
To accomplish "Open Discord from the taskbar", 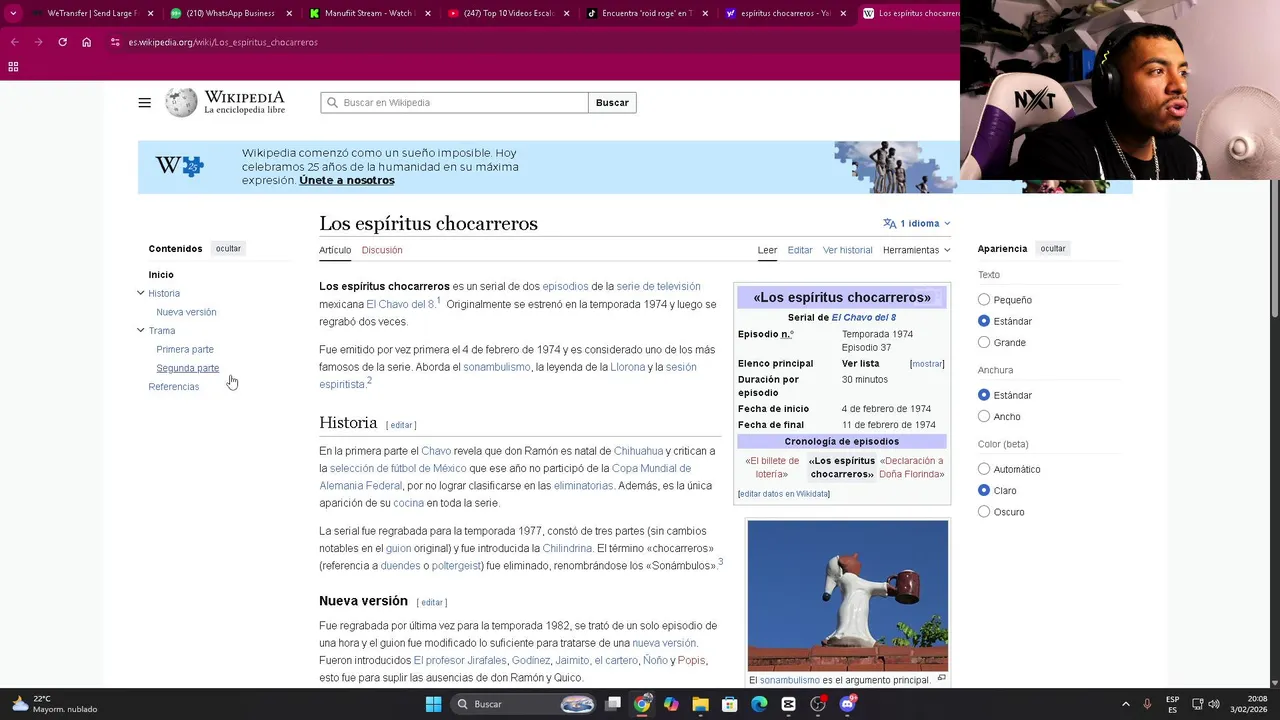I will point(847,704).
